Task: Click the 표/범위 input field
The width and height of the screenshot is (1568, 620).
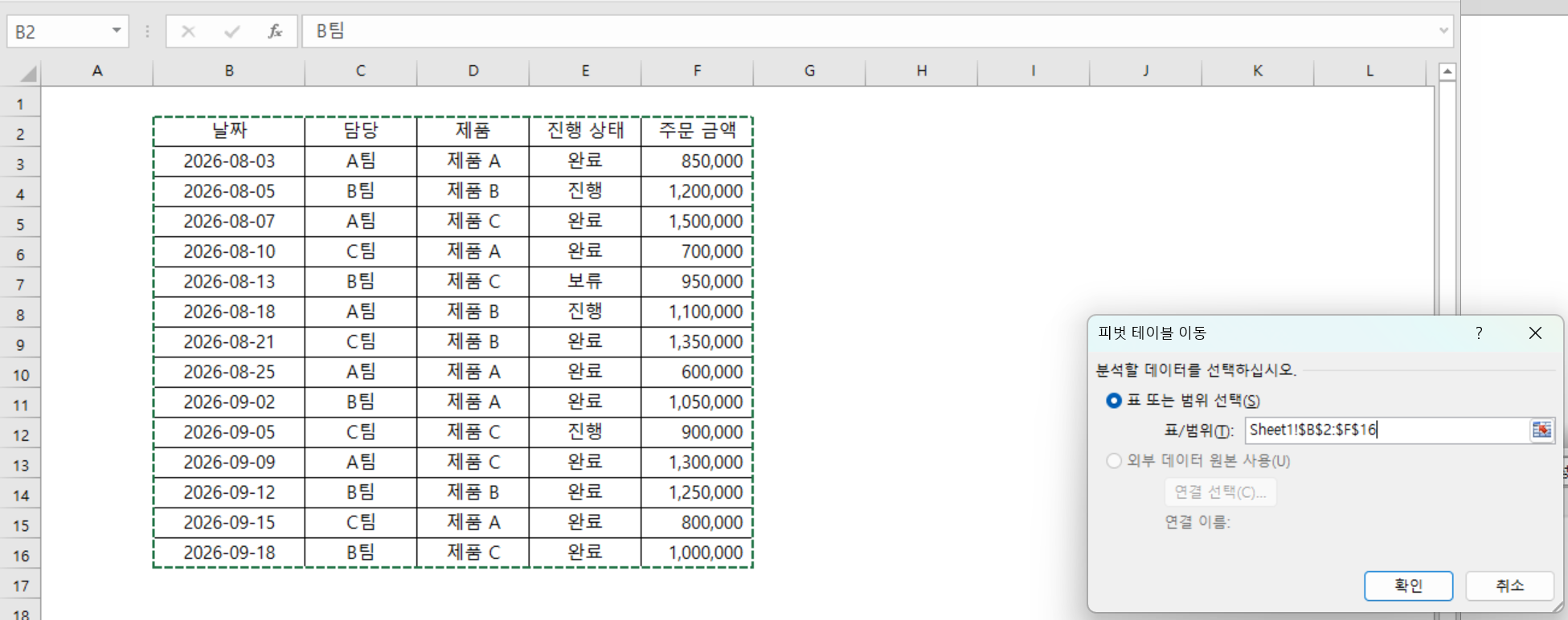Action: click(1386, 430)
